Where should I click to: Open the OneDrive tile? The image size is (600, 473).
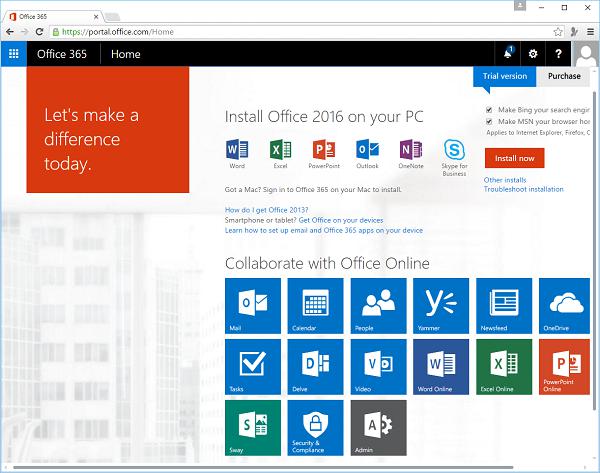tap(567, 305)
